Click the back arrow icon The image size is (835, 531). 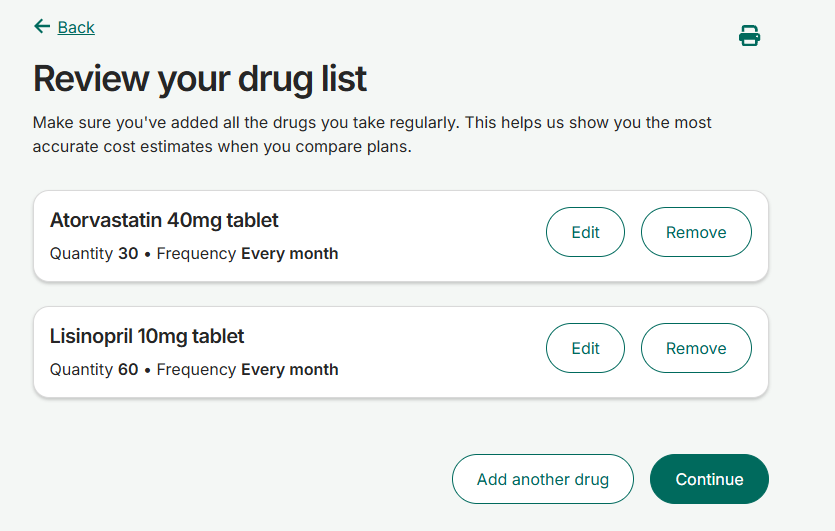(42, 26)
